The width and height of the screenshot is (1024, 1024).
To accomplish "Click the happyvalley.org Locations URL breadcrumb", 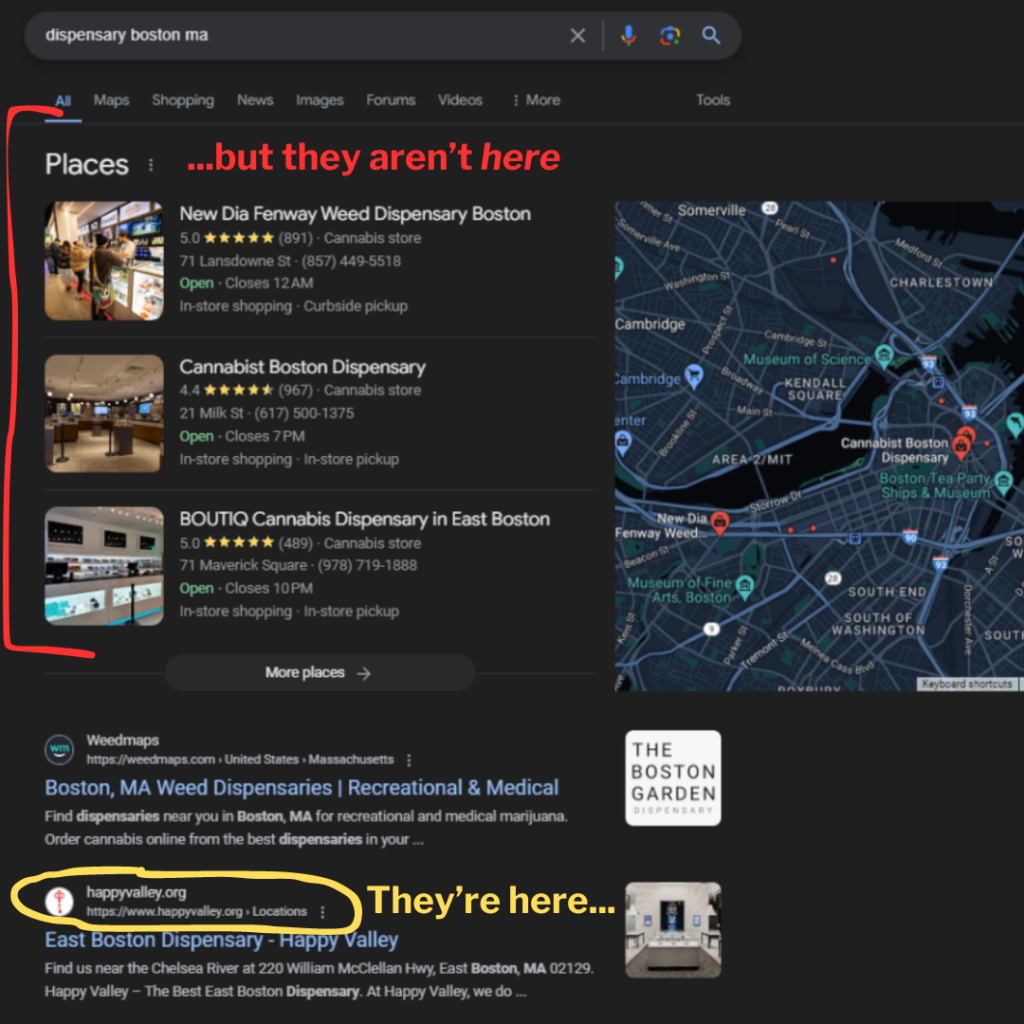I will tap(197, 912).
